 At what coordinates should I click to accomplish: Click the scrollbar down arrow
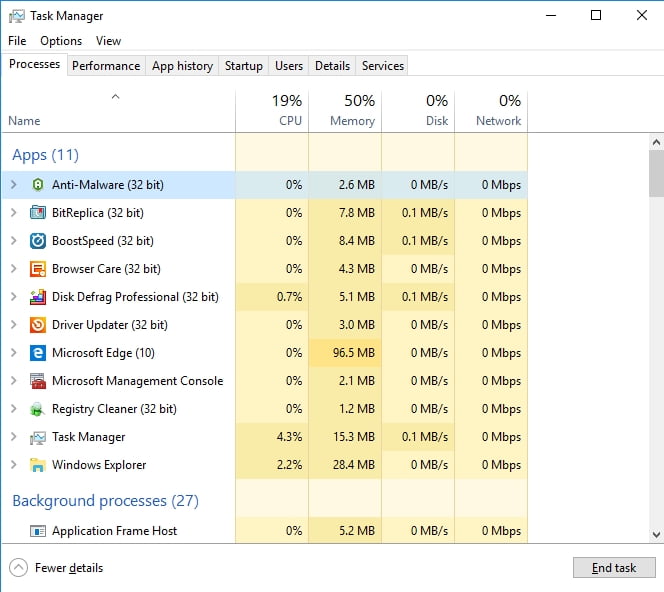[x=656, y=534]
